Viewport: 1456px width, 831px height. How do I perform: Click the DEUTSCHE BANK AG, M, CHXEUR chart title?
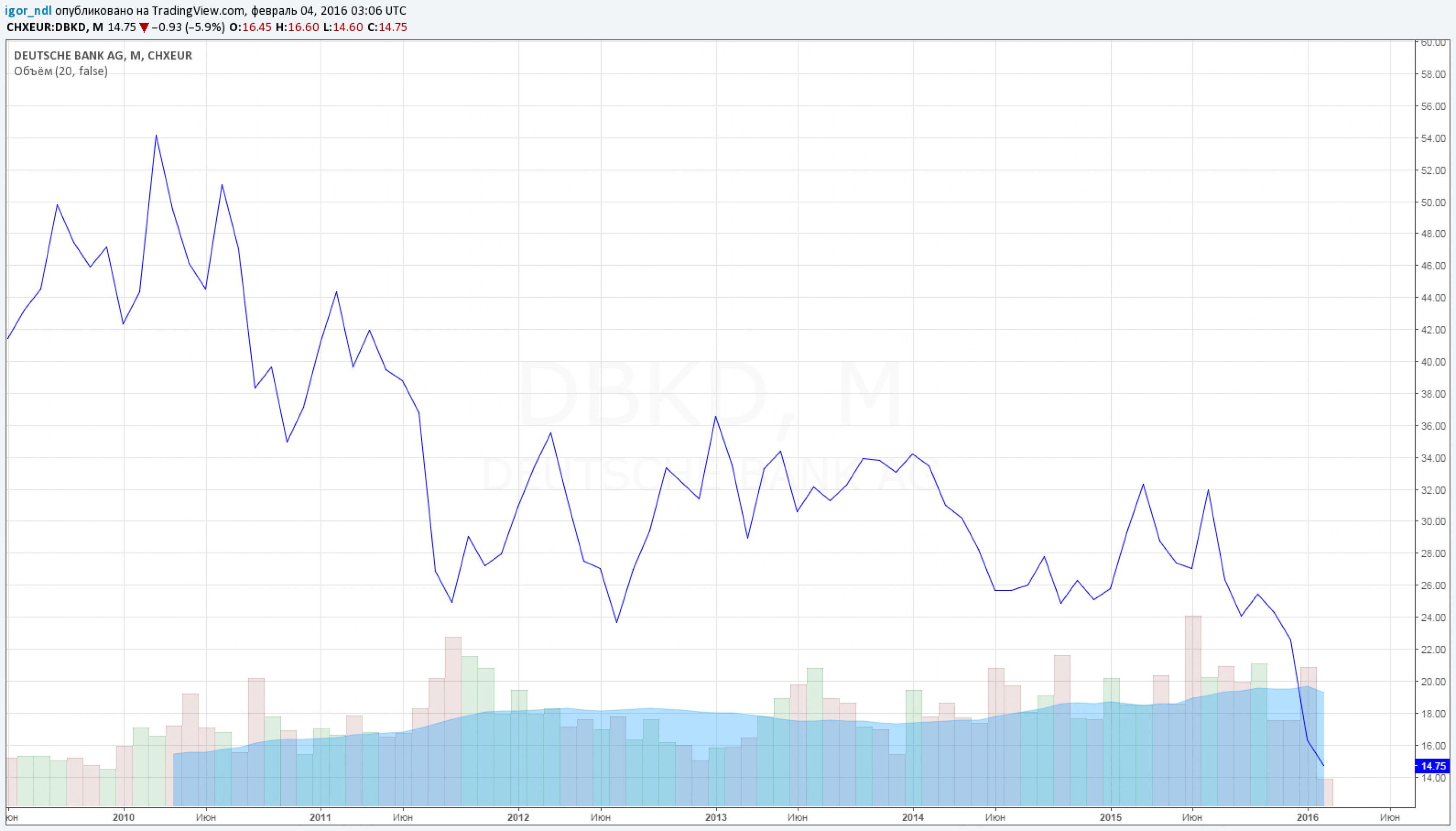click(103, 55)
